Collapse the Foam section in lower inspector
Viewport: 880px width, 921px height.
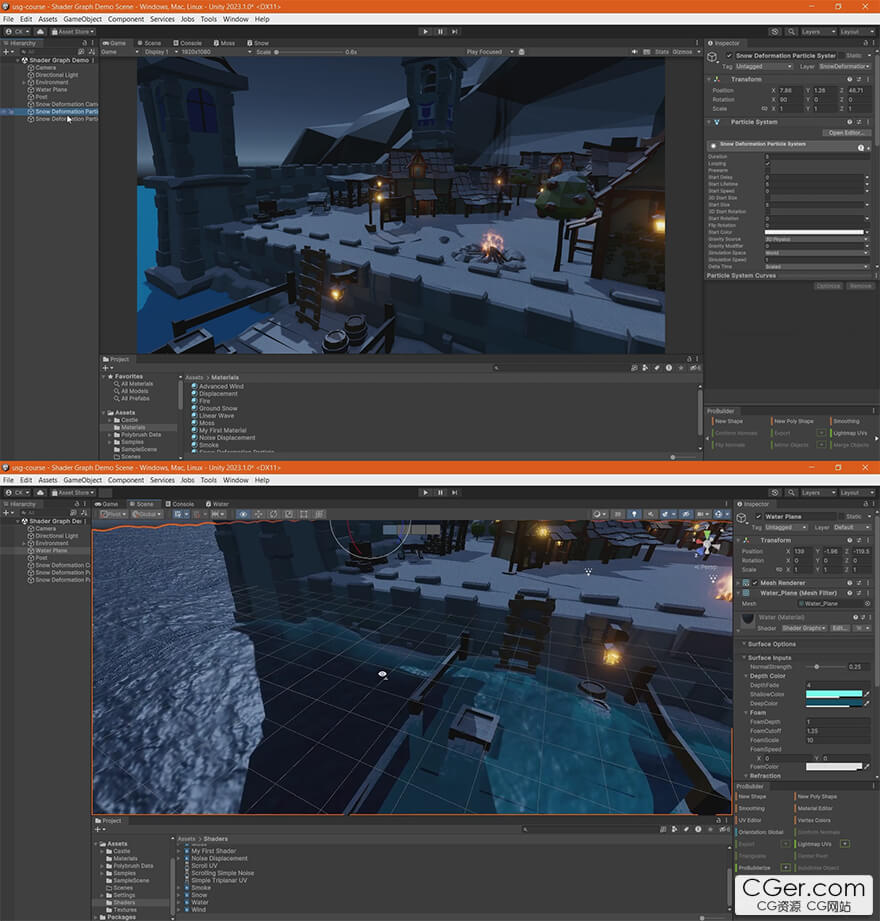(746, 712)
